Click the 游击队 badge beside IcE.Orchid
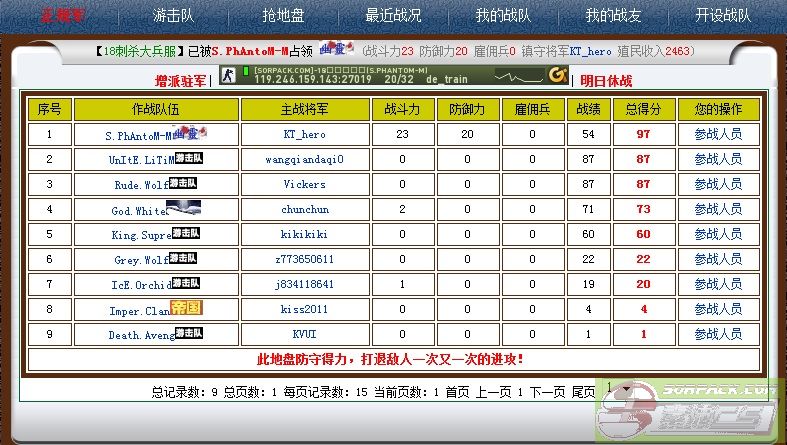 pyautogui.click(x=187, y=283)
